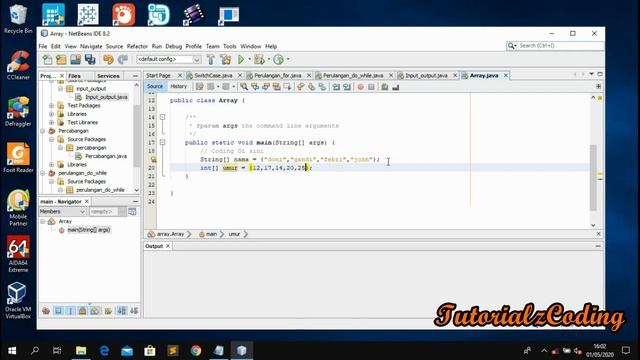Open CCleaner desktop icon
The height and width of the screenshot is (360, 640).
18,65
